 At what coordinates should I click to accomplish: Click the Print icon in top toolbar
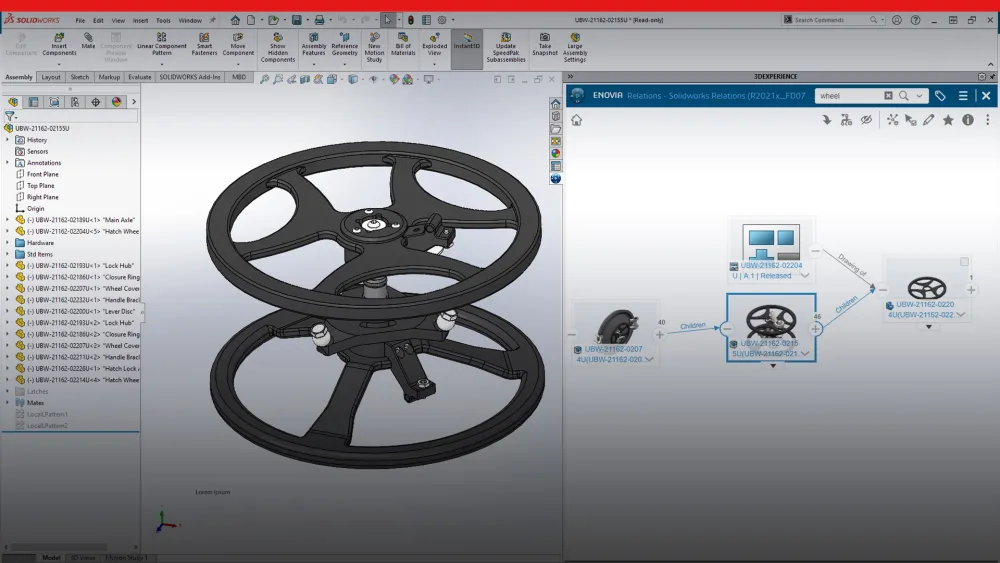pyautogui.click(x=320, y=20)
